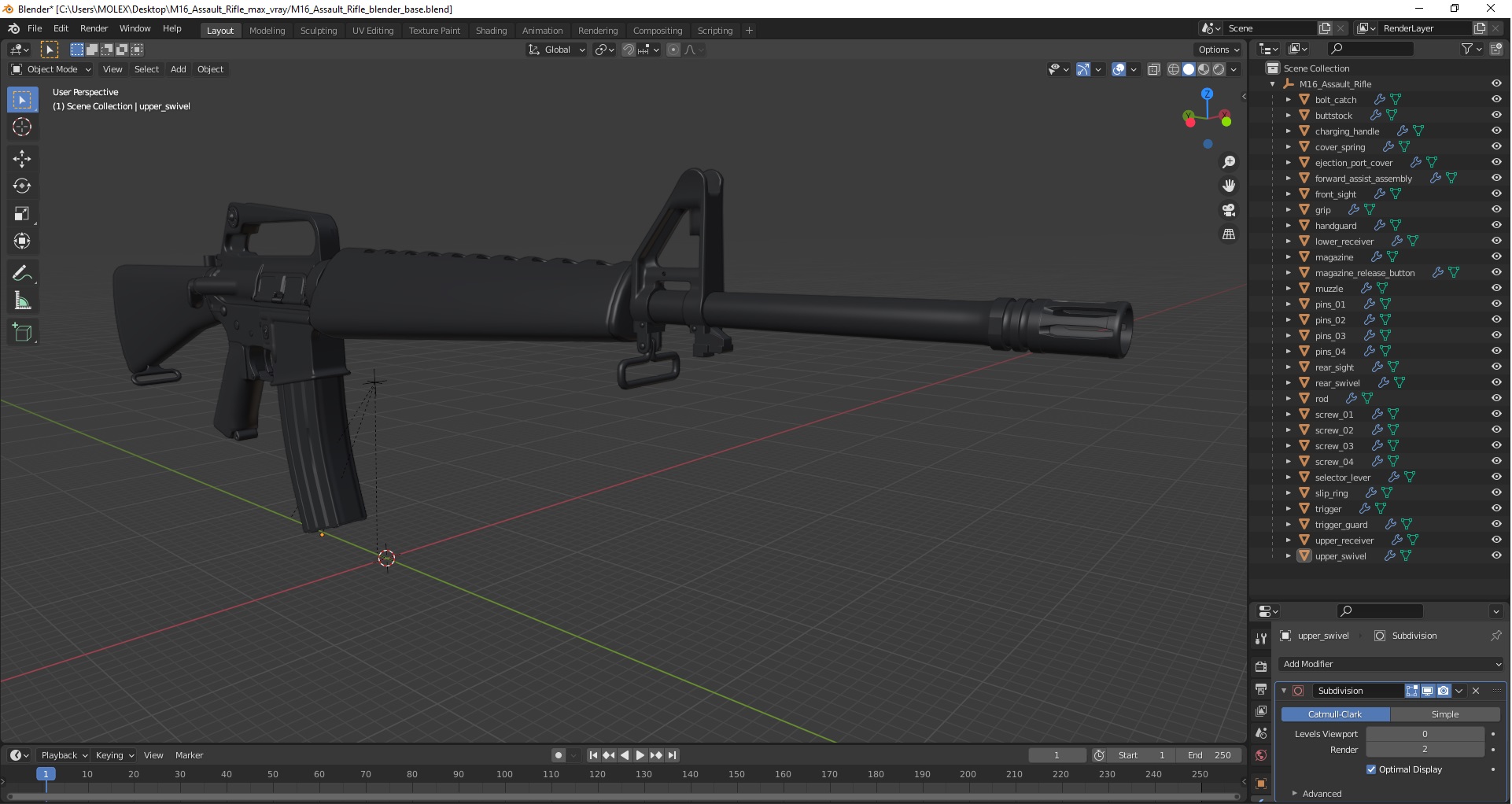
Task: Select the Add Cube tool
Action: coord(22,333)
